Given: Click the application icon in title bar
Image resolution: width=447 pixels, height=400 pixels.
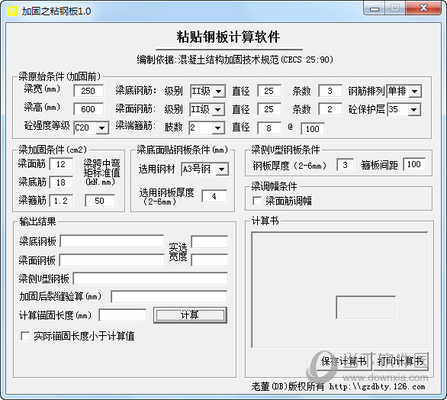Looking at the screenshot, I should click(x=12, y=11).
